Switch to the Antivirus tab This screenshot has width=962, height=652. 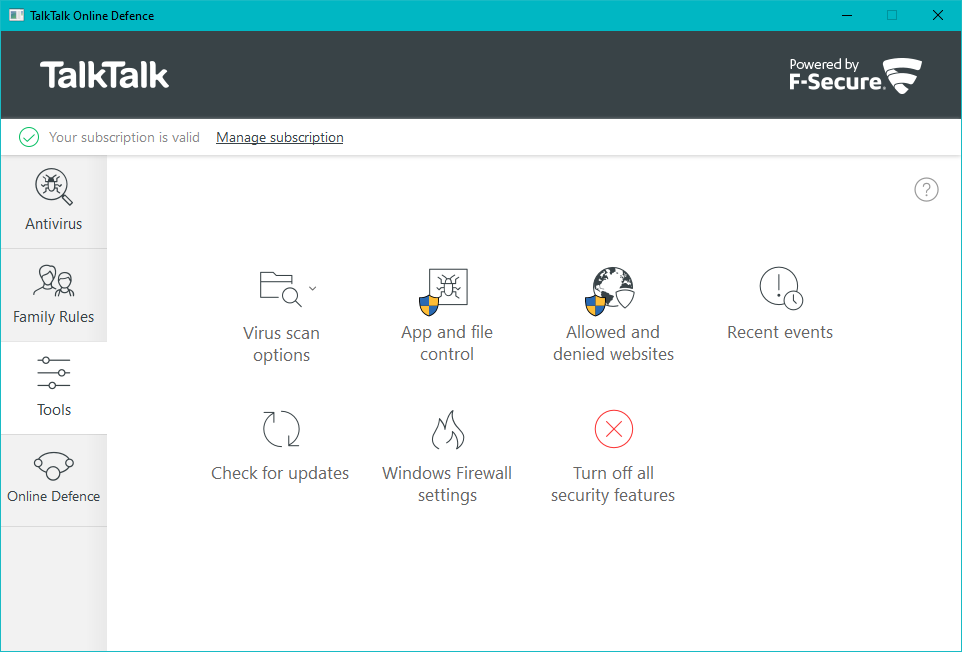[x=54, y=202]
